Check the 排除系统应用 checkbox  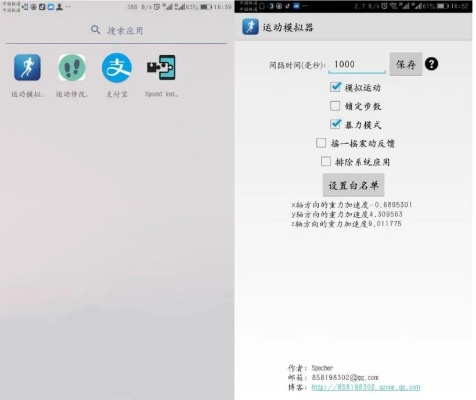point(326,162)
